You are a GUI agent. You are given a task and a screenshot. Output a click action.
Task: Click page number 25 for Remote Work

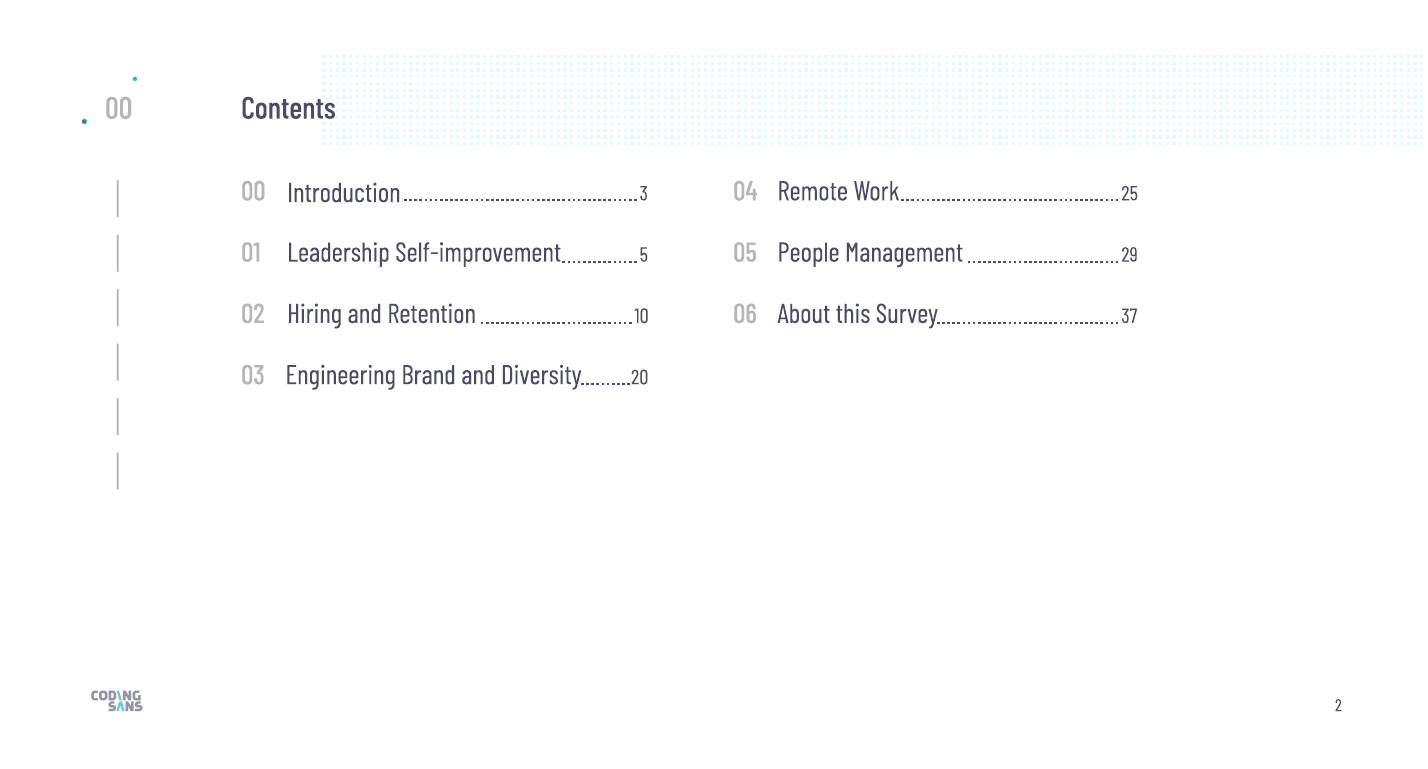(x=1129, y=194)
